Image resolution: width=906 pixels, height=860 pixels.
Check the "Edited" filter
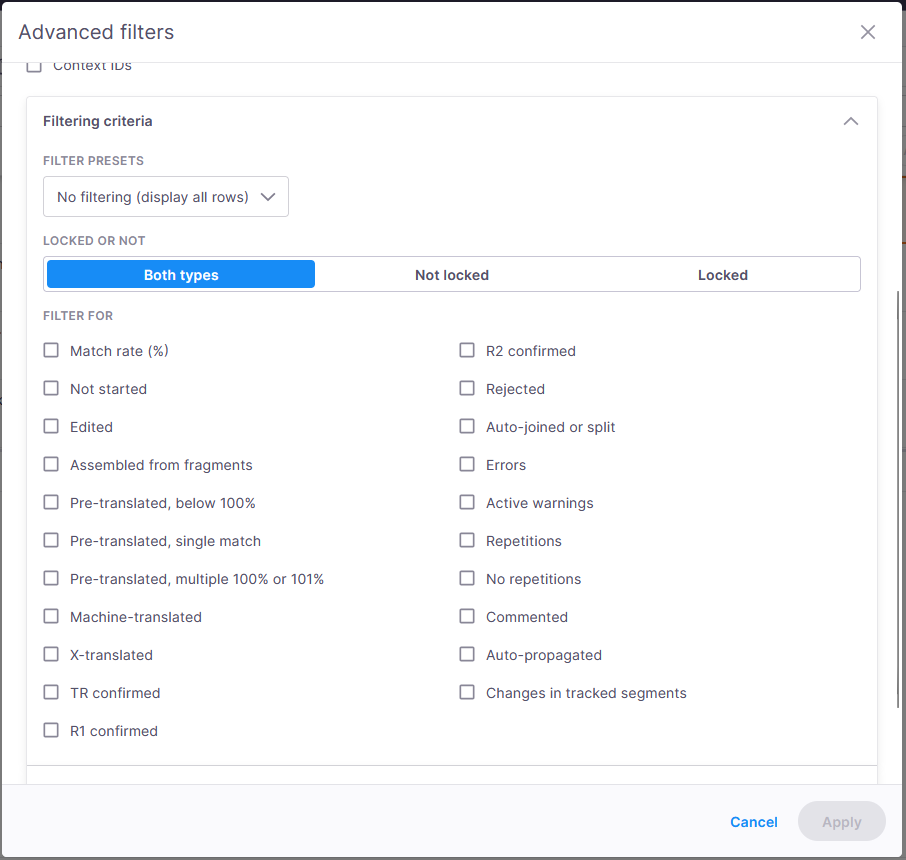click(x=51, y=426)
